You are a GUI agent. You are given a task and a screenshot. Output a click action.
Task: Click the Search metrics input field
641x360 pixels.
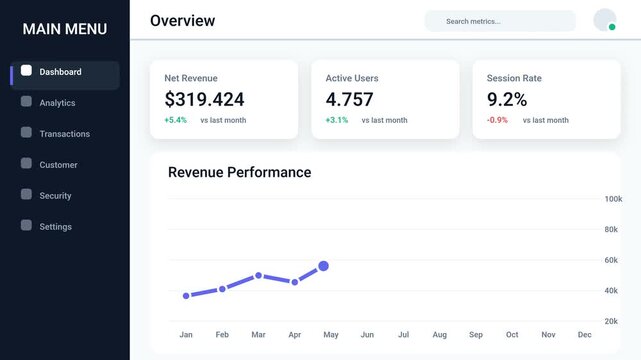pyautogui.click(x=500, y=21)
